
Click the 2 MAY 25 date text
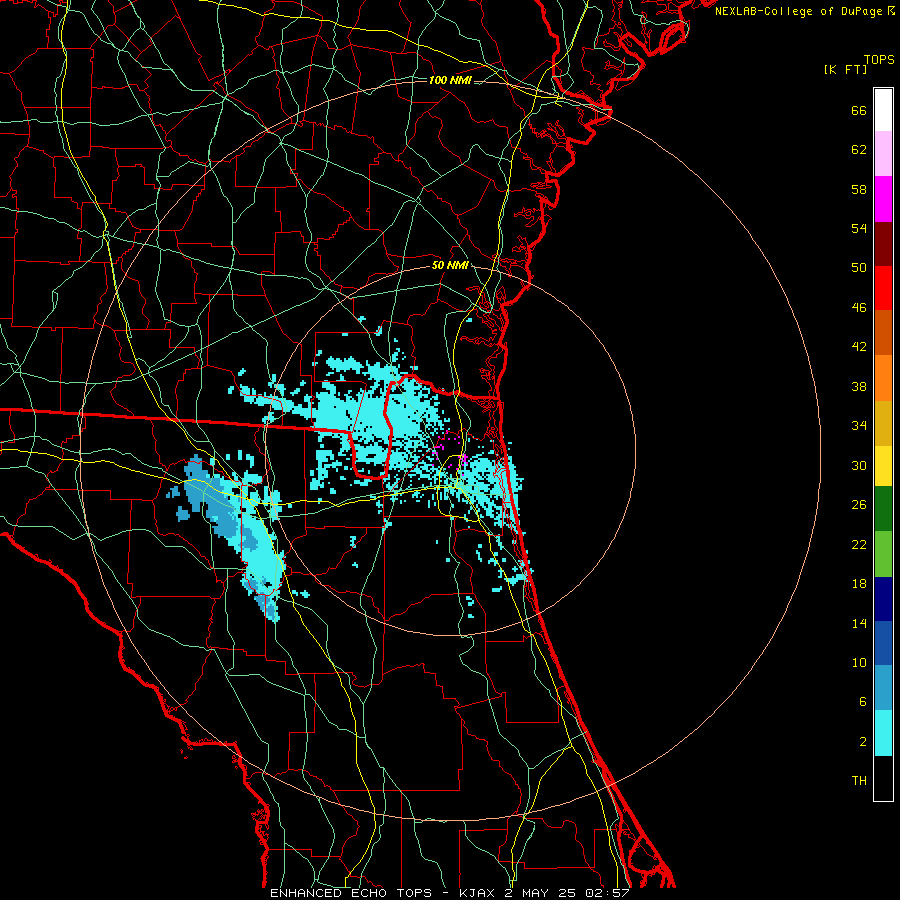(540, 893)
